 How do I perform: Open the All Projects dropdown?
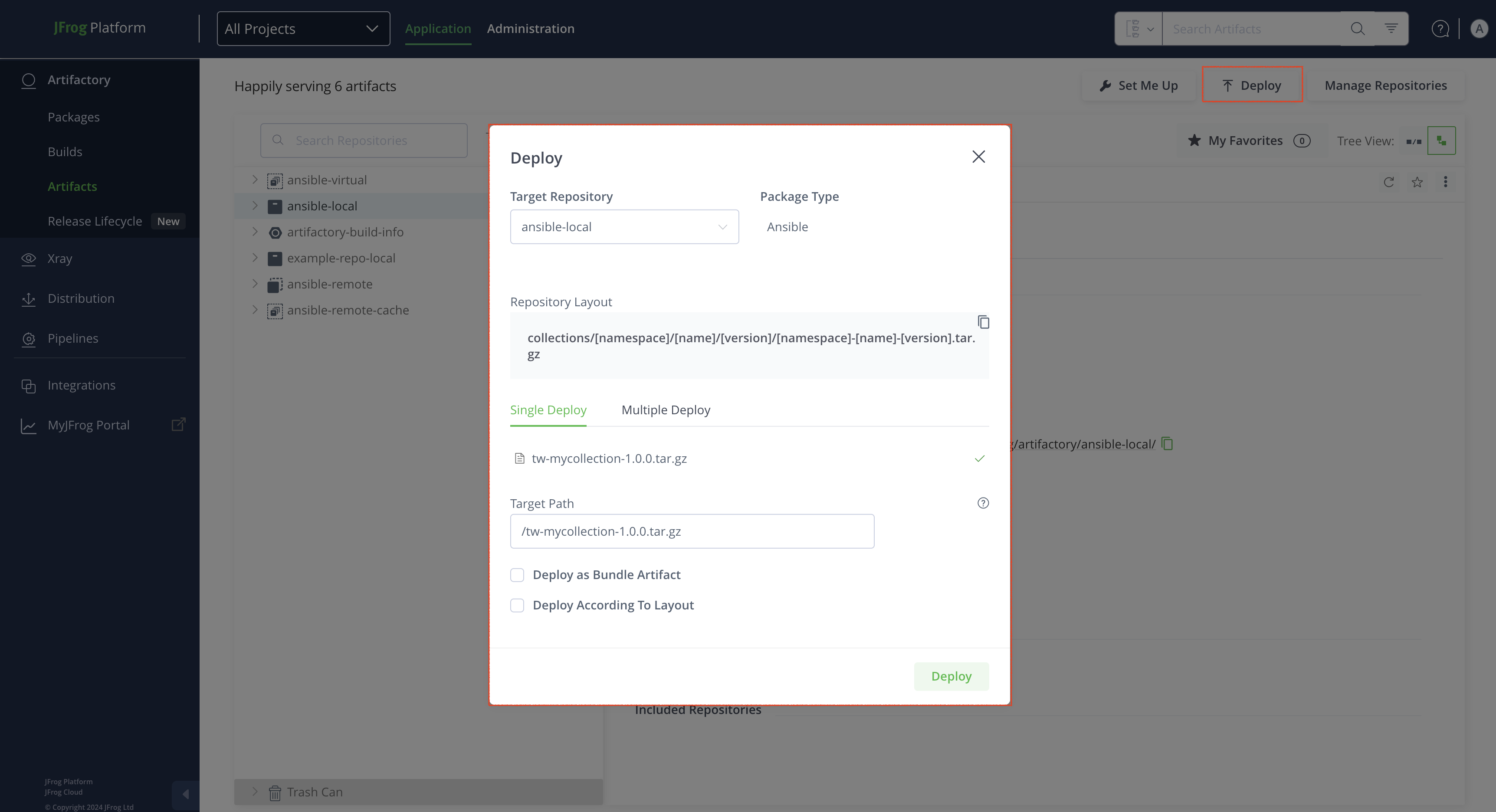click(x=303, y=29)
